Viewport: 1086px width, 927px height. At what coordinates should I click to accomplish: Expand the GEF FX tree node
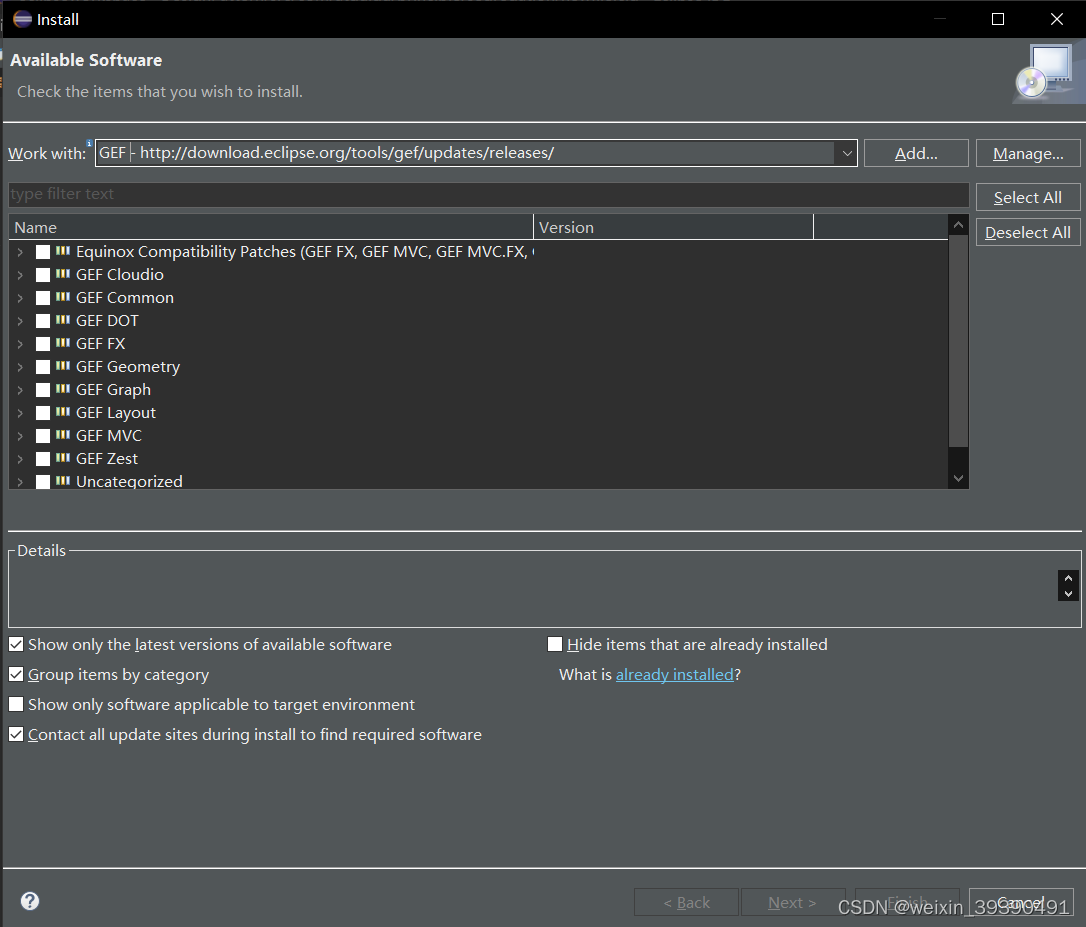tap(20, 344)
